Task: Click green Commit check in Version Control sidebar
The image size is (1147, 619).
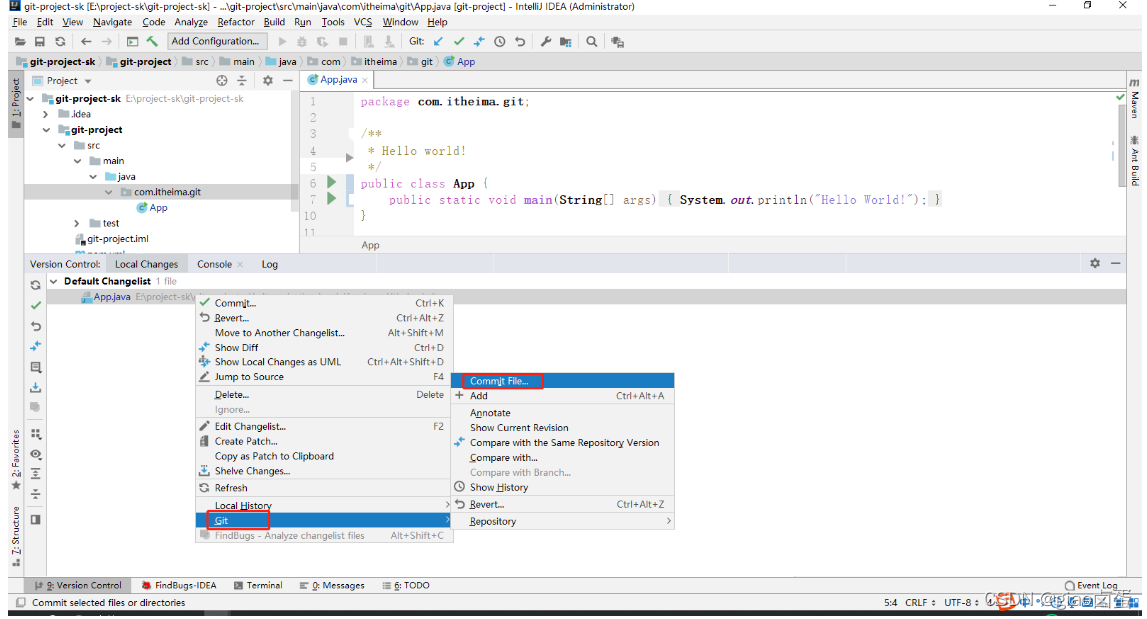Action: (x=35, y=306)
